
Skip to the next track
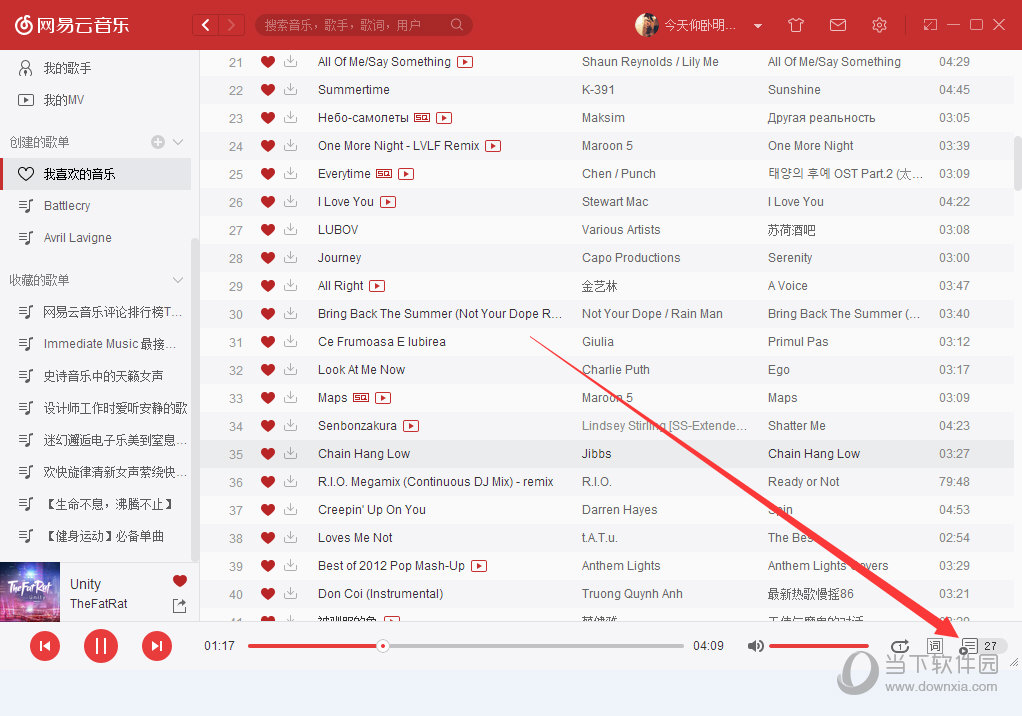click(156, 646)
